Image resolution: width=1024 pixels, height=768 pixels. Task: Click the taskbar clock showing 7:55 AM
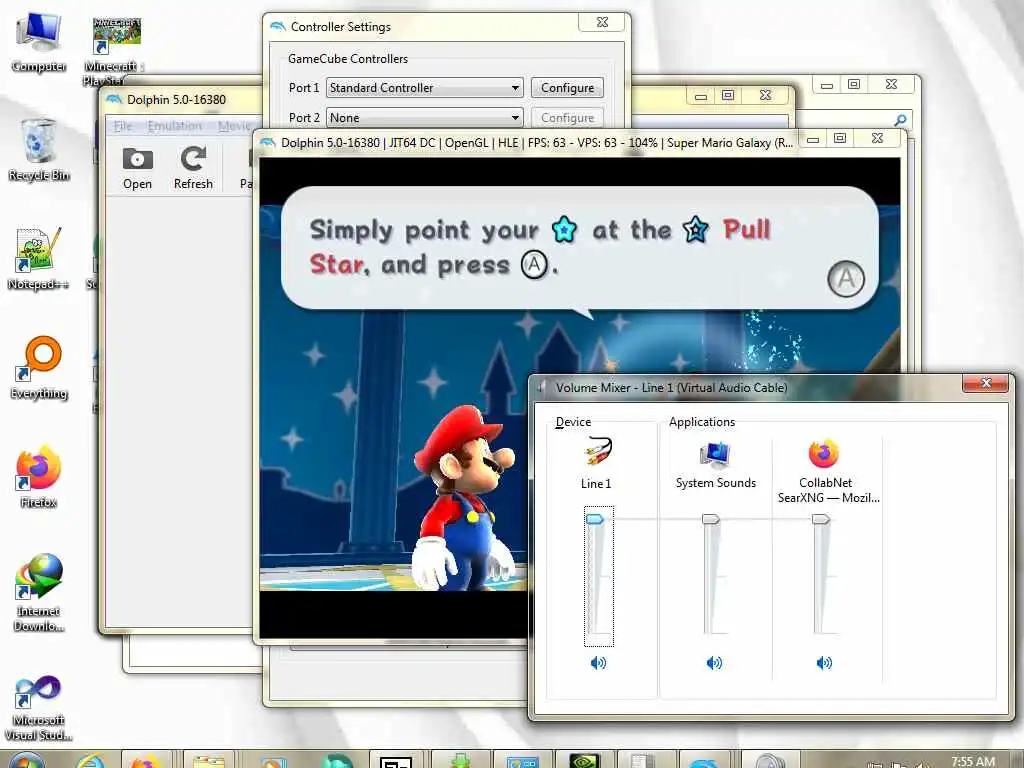click(x=973, y=761)
